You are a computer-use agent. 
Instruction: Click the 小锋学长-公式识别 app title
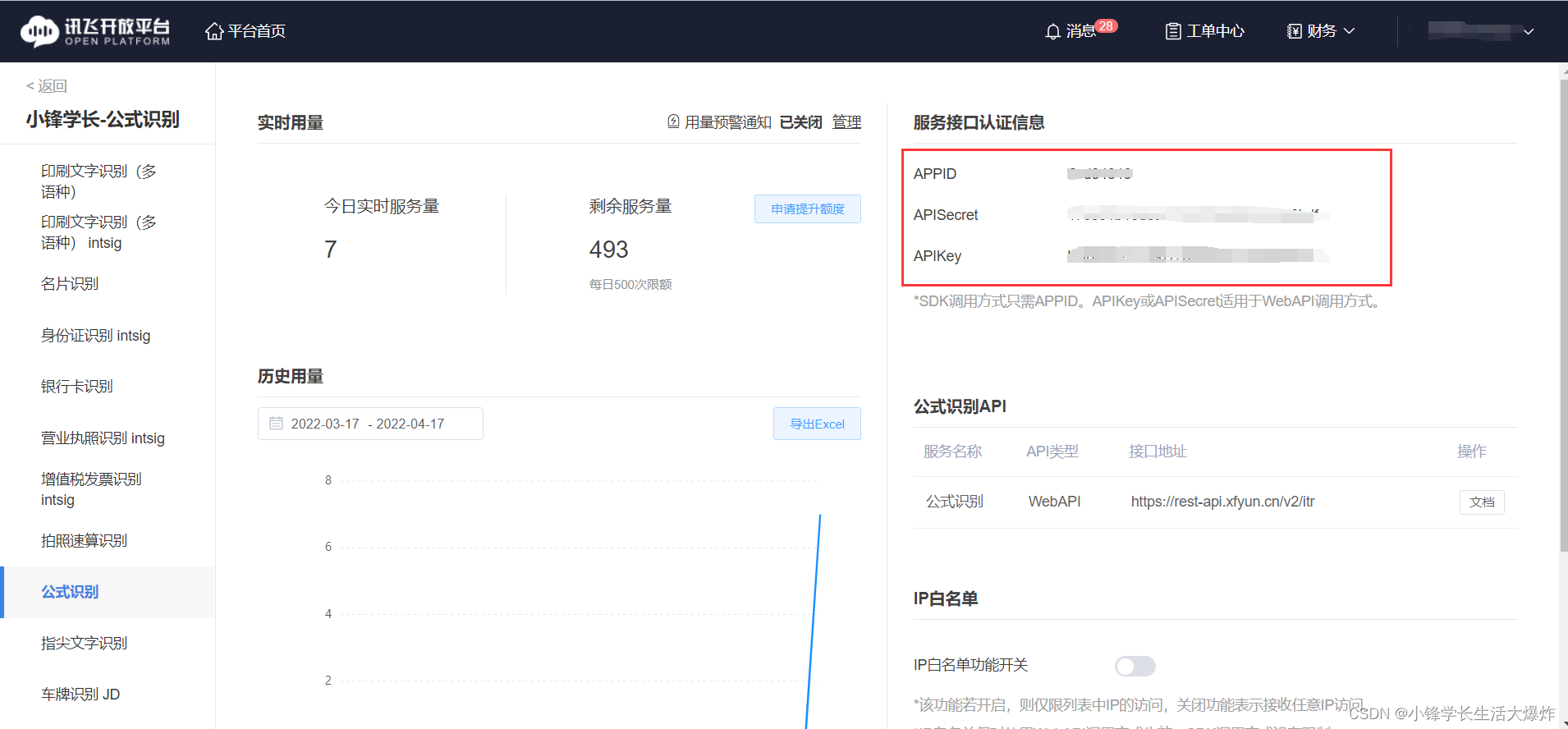103,120
